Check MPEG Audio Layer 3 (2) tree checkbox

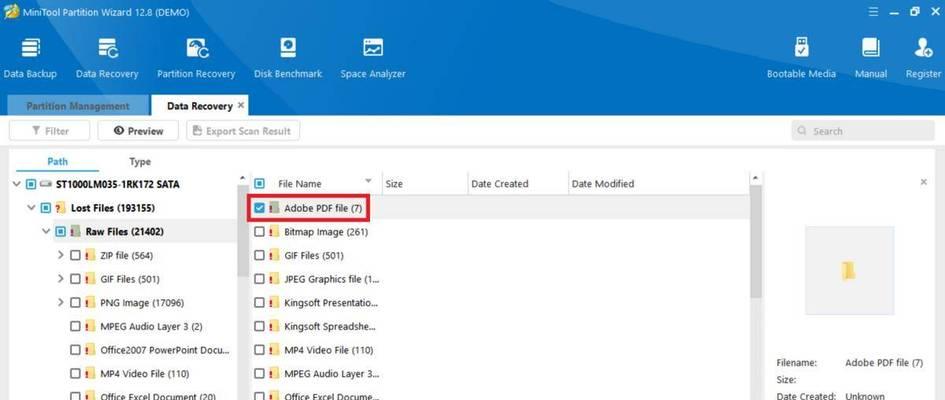[75, 327]
